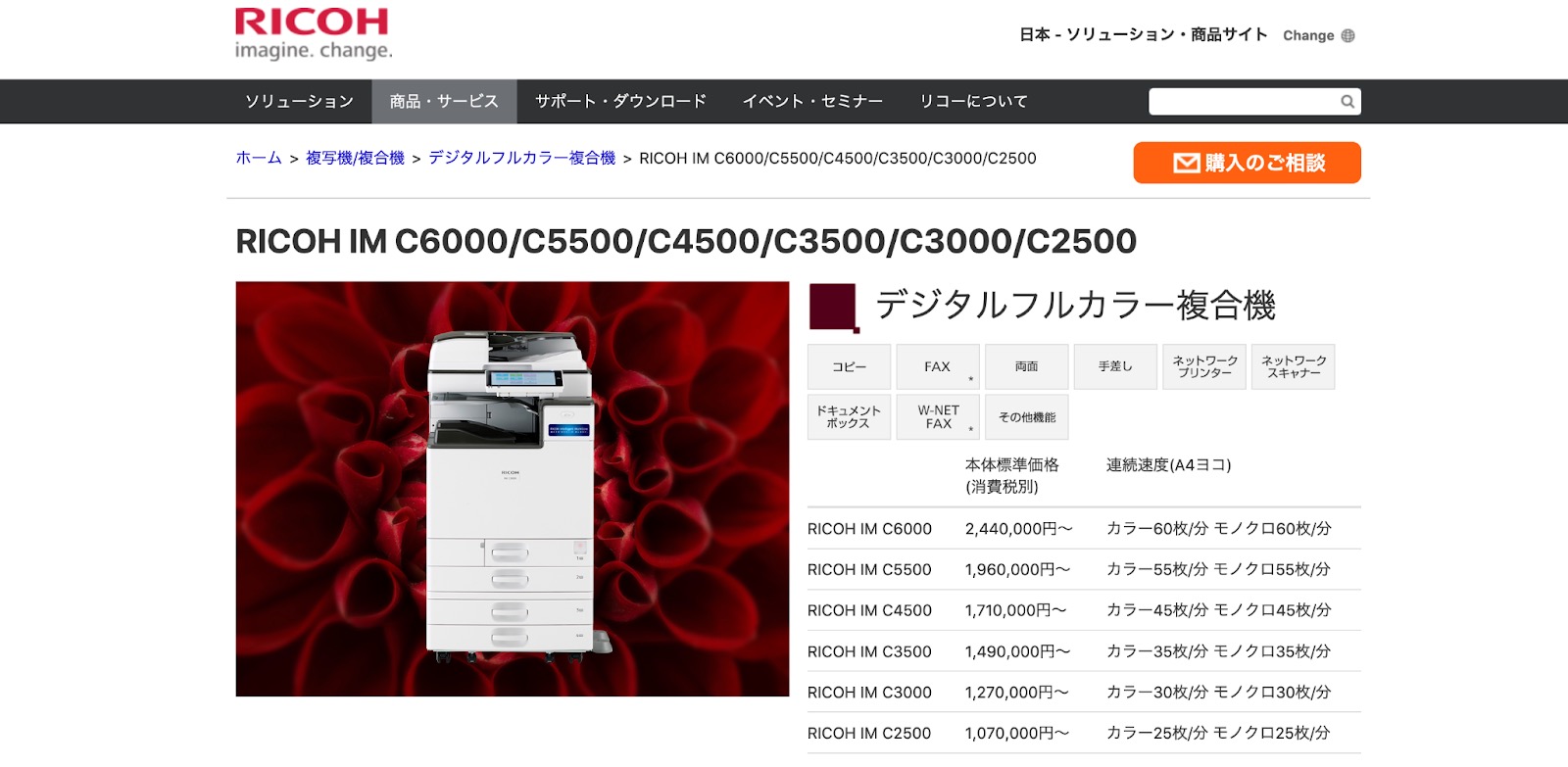Viewport: 1568px width, 767px height.
Task: Click the 購入のご相談 orange button
Action: (x=1247, y=163)
